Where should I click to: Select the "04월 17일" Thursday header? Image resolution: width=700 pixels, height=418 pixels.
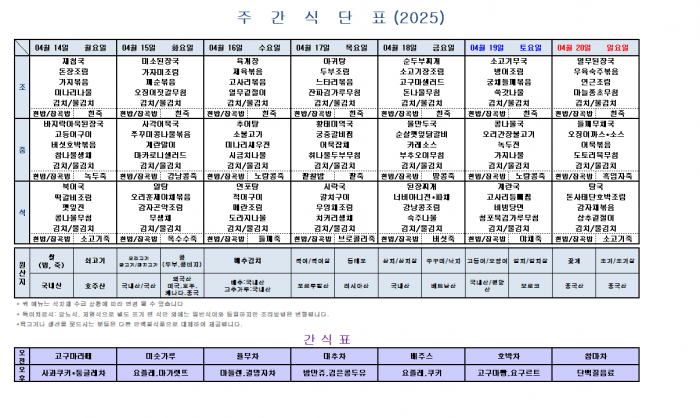(334, 47)
